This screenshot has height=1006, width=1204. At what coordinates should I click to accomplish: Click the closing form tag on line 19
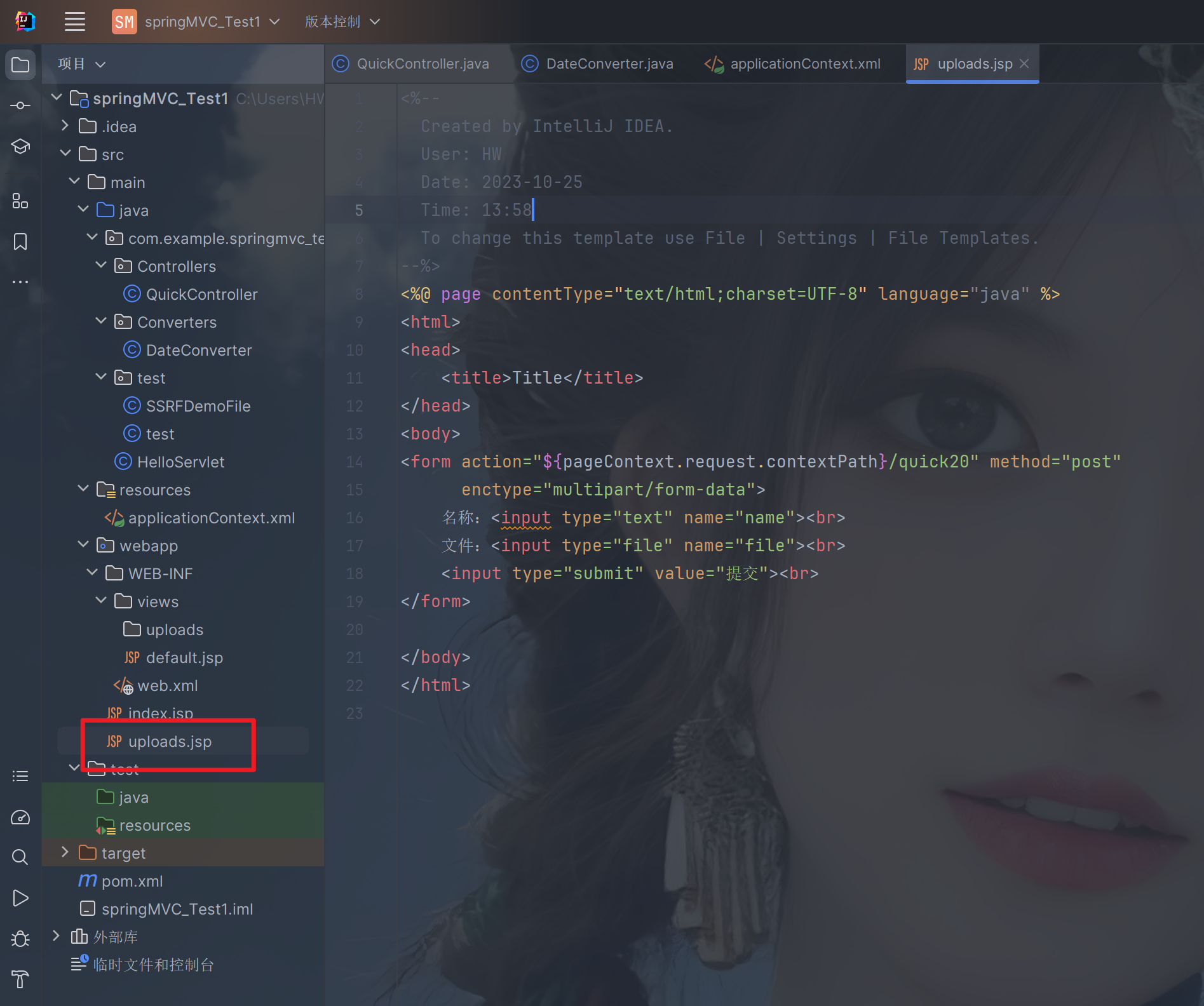point(435,601)
